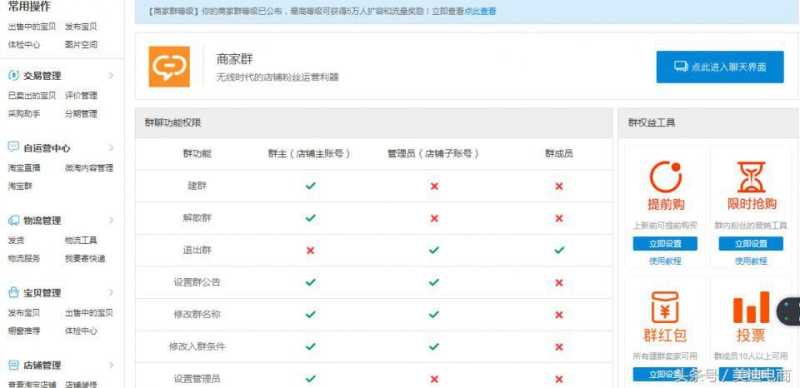Open 发布宝贝 under 宝贝管理
Image resolution: width=800 pixels, height=388 pixels.
24,312
